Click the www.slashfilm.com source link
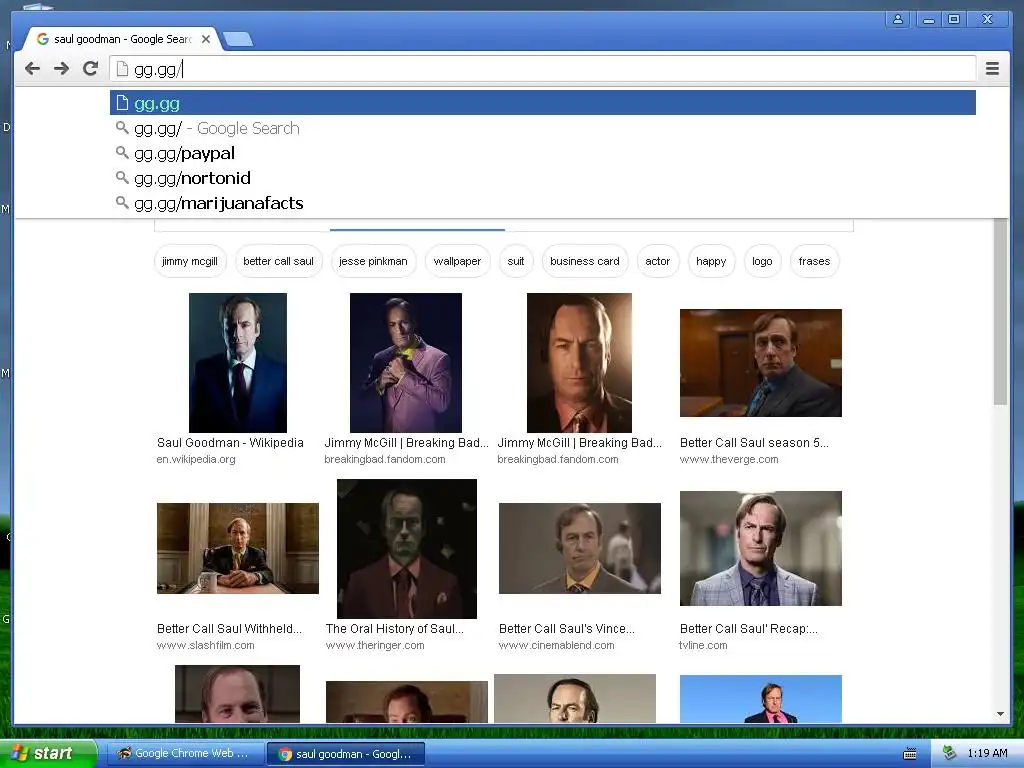Viewport: 1024px width, 768px height. (x=206, y=645)
